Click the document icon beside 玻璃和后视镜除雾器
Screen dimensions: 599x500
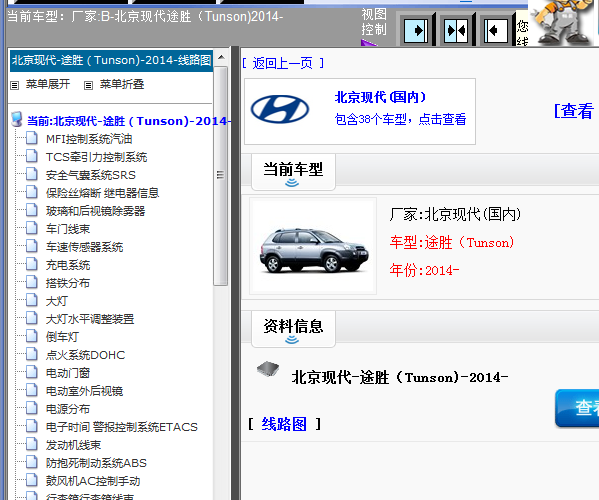(32, 210)
